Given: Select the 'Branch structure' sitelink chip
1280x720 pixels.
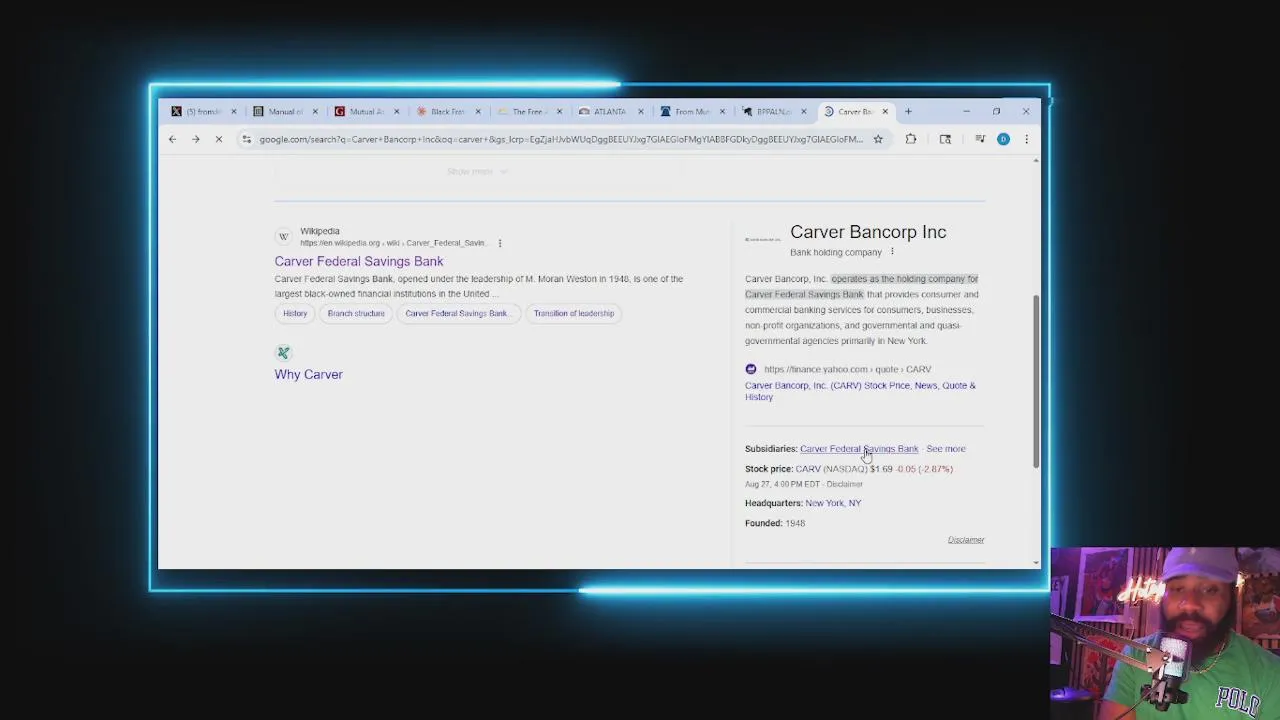Looking at the screenshot, I should [x=356, y=313].
